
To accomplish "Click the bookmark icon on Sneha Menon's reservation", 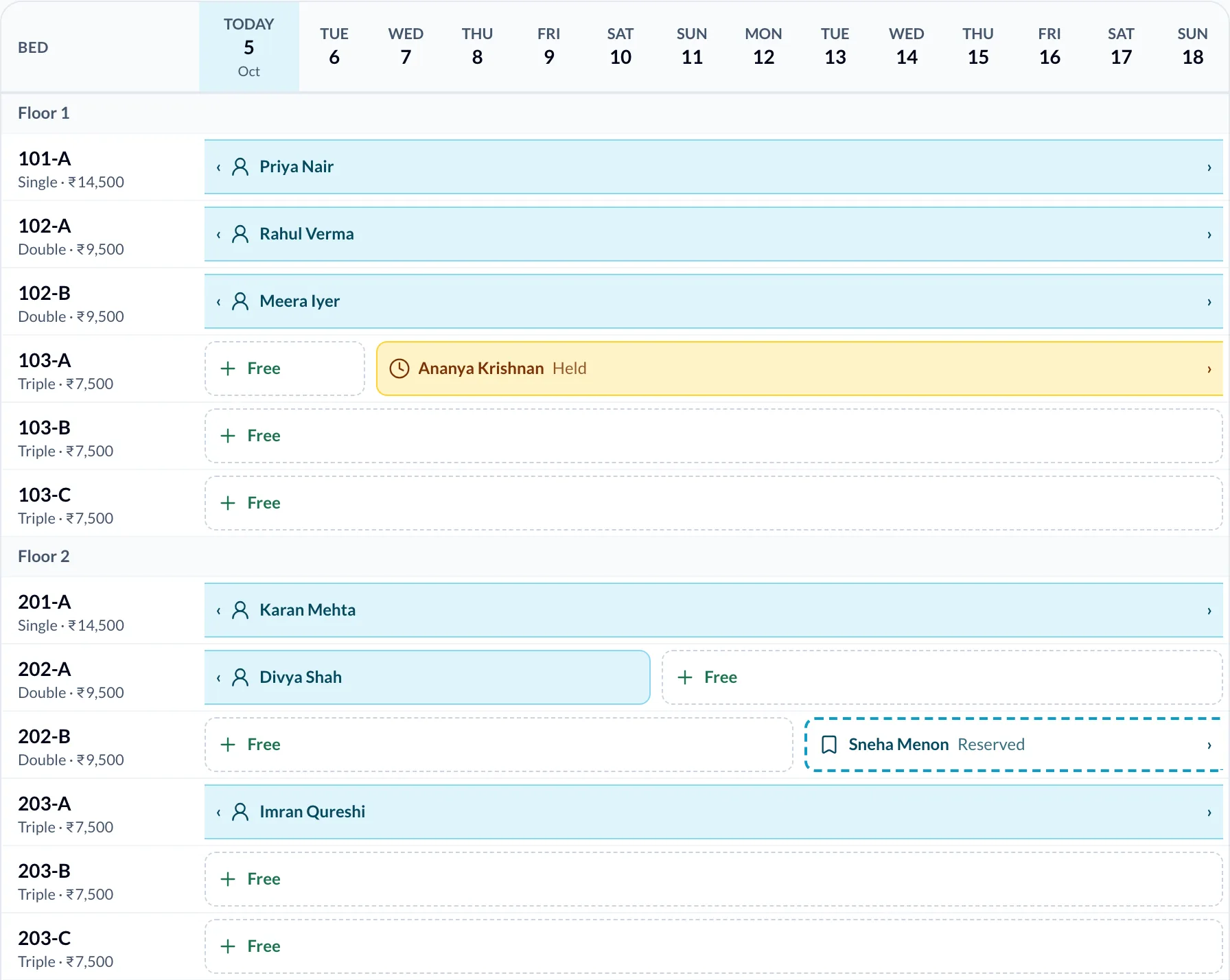I will click(829, 745).
